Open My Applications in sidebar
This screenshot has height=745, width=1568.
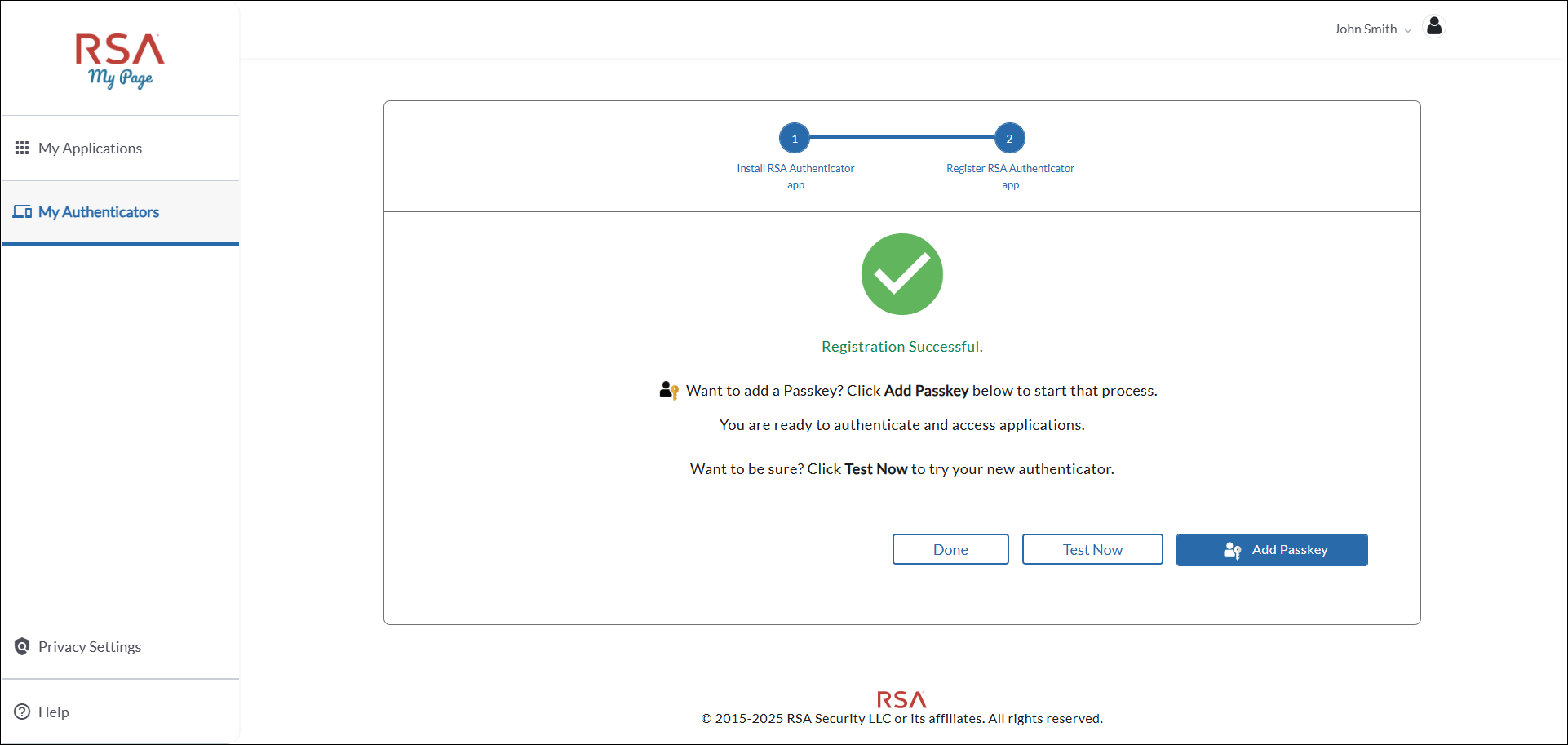click(90, 149)
